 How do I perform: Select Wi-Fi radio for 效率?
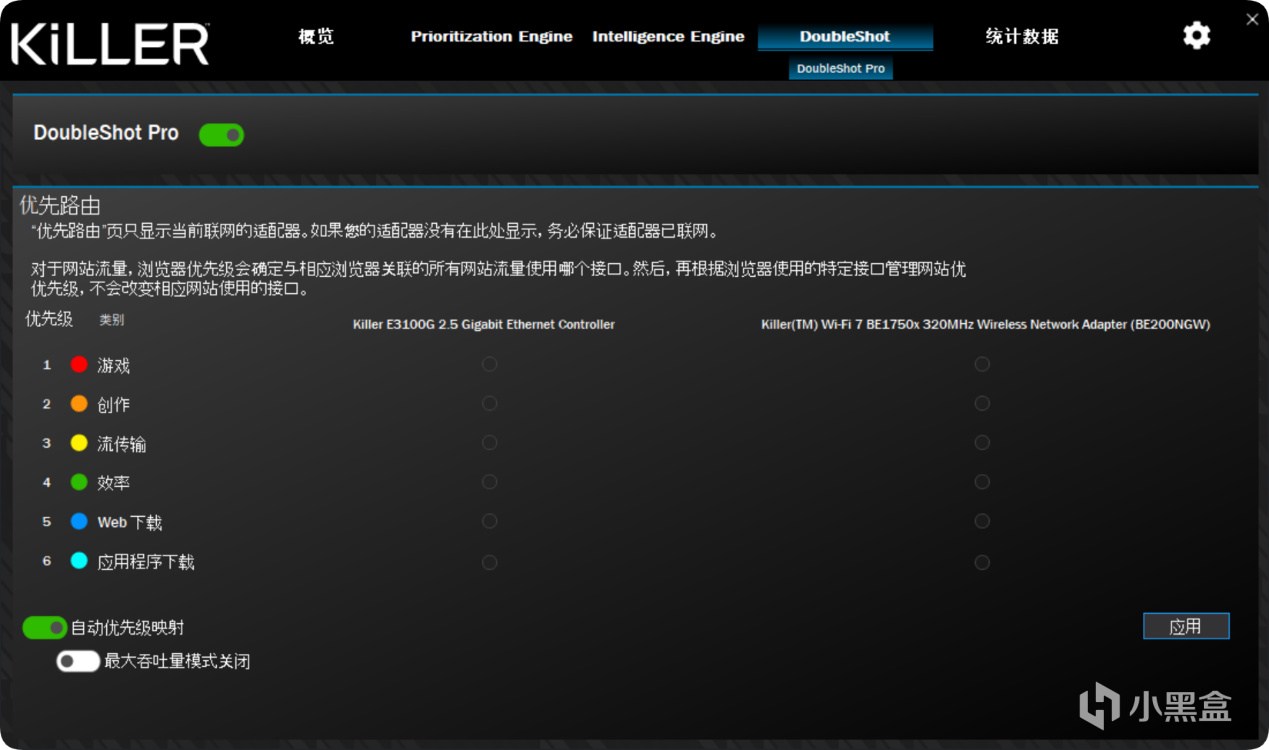pyautogui.click(x=982, y=482)
